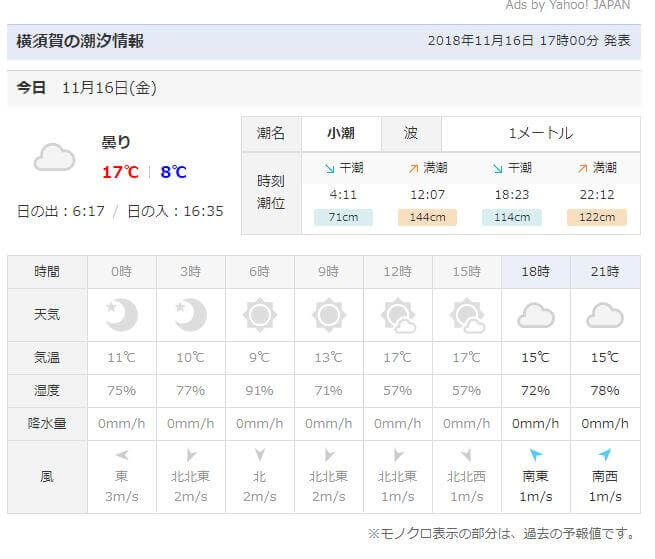The width and height of the screenshot is (655, 559).
Task: Click the 天気 row header
Action: tap(47, 315)
